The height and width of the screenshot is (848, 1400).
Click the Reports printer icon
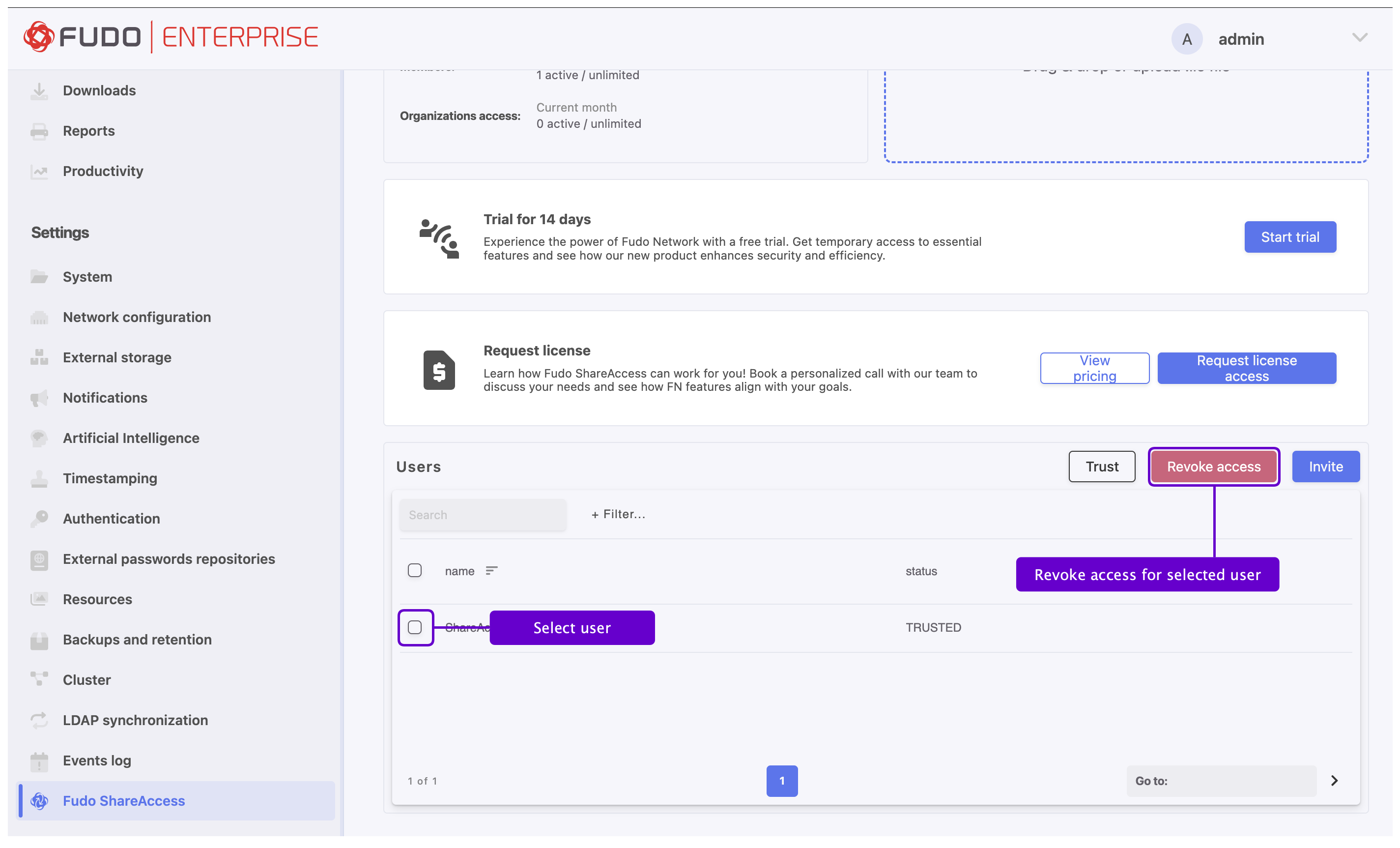point(39,131)
